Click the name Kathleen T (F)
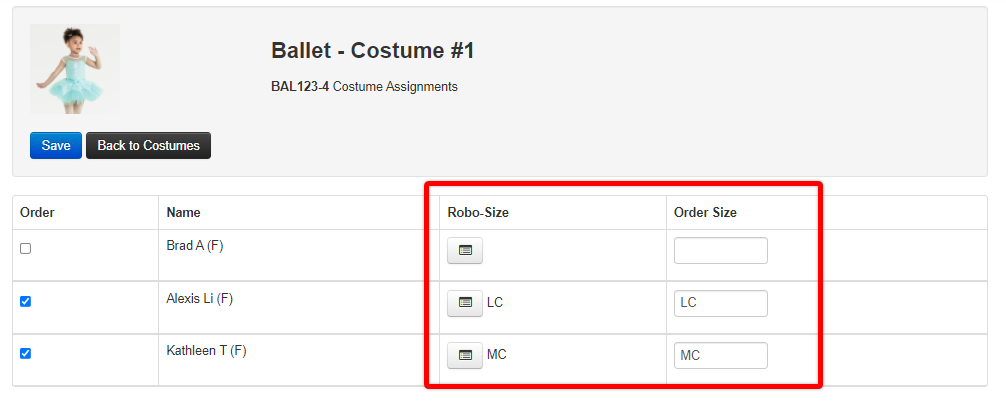Image resolution: width=1006 pixels, height=402 pixels. [207, 351]
